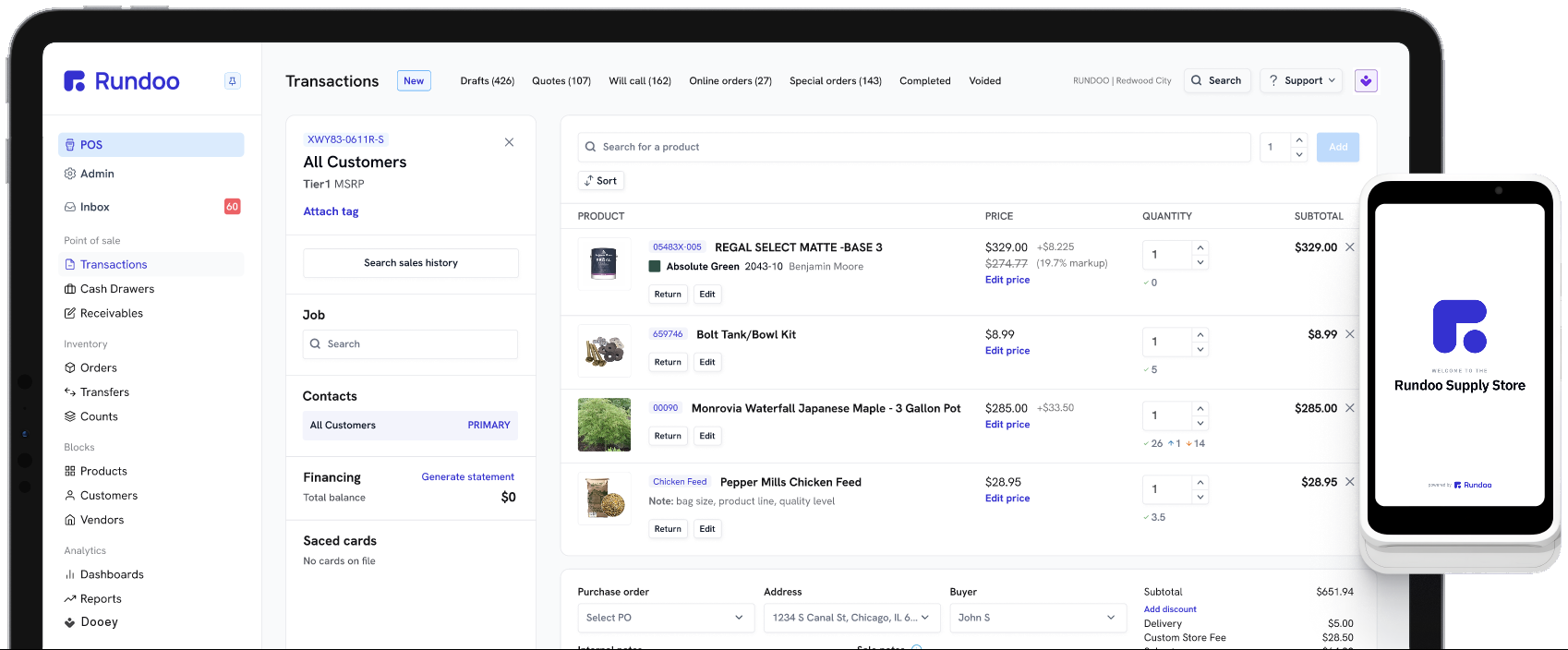Click Bolt Tank/Bowl Kit thumbnail
This screenshot has width=1568, height=650.
click(604, 351)
